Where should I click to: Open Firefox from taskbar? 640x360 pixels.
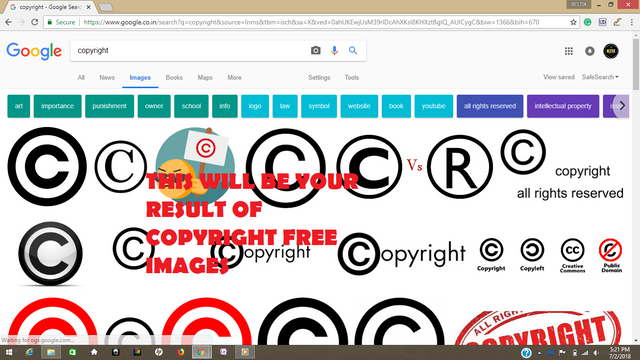pos(180,352)
